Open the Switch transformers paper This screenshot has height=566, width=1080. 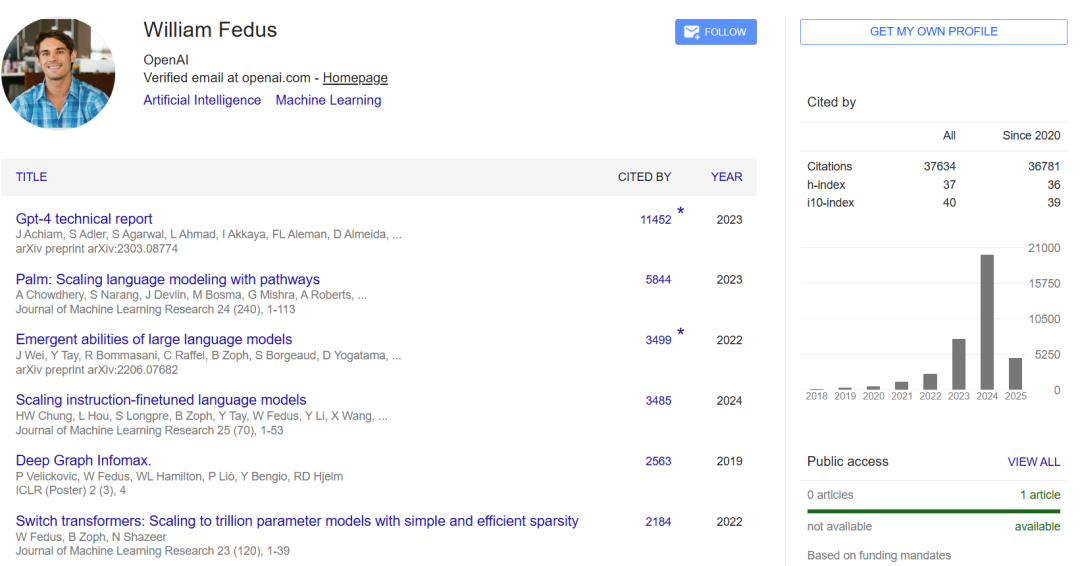[x=297, y=521]
